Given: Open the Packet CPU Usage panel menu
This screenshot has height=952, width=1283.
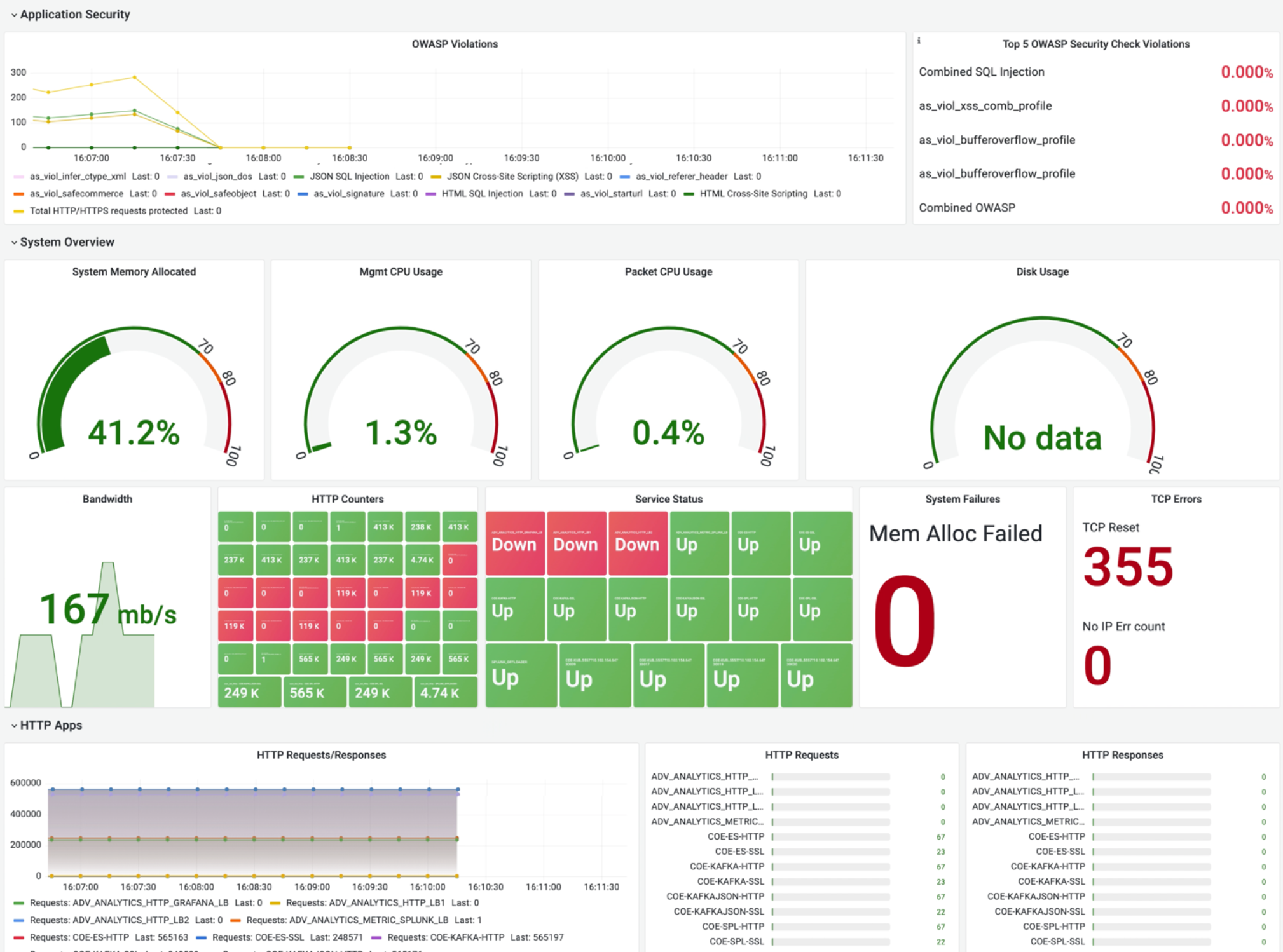Looking at the screenshot, I should coord(668,271).
